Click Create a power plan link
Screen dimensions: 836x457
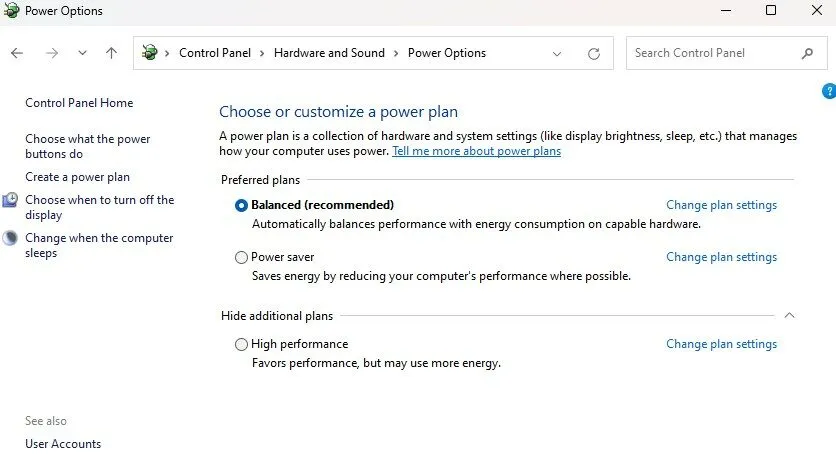pos(77,177)
